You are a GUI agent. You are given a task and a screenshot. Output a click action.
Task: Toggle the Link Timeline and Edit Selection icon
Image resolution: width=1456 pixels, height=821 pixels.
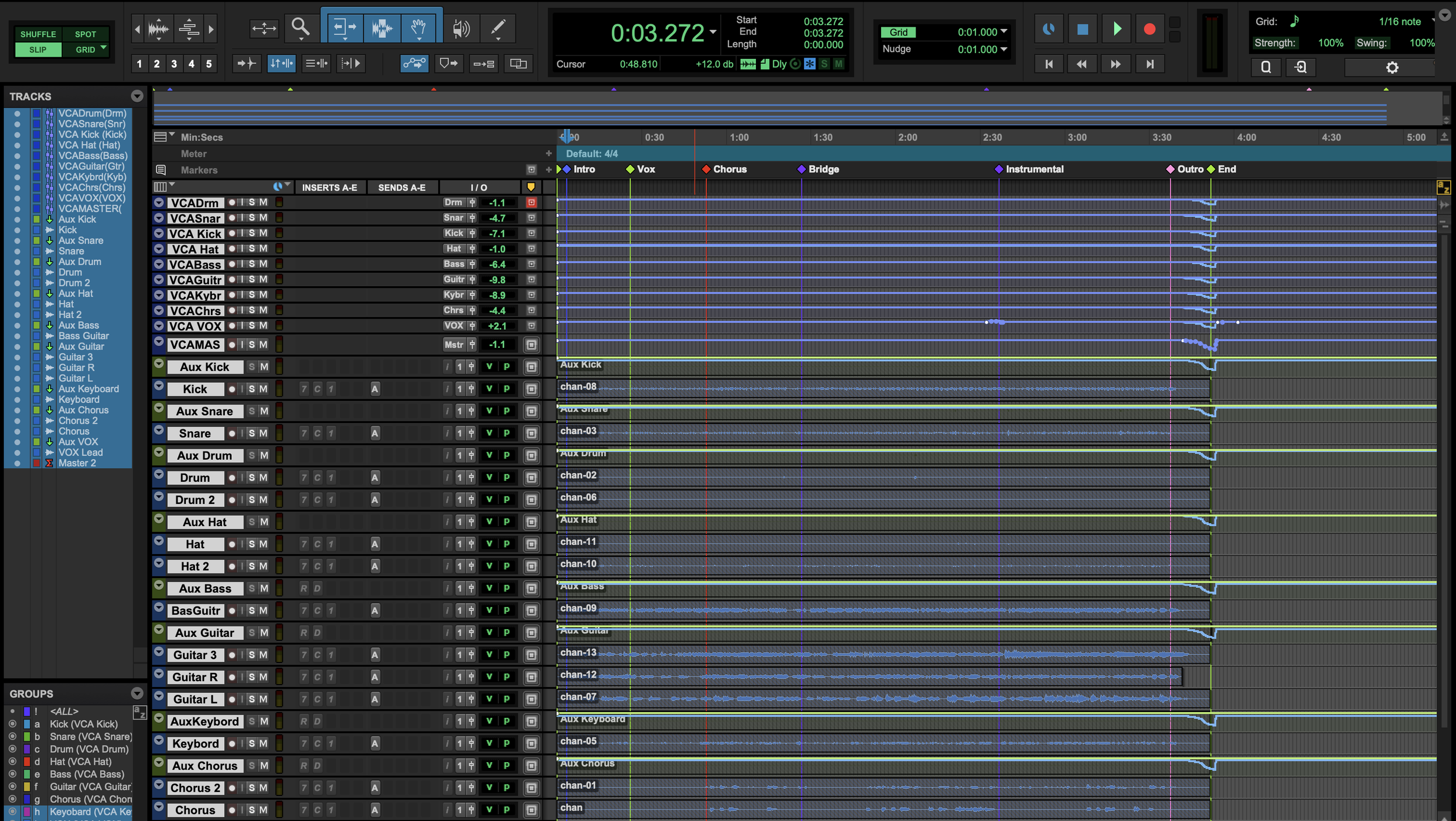coord(281,63)
